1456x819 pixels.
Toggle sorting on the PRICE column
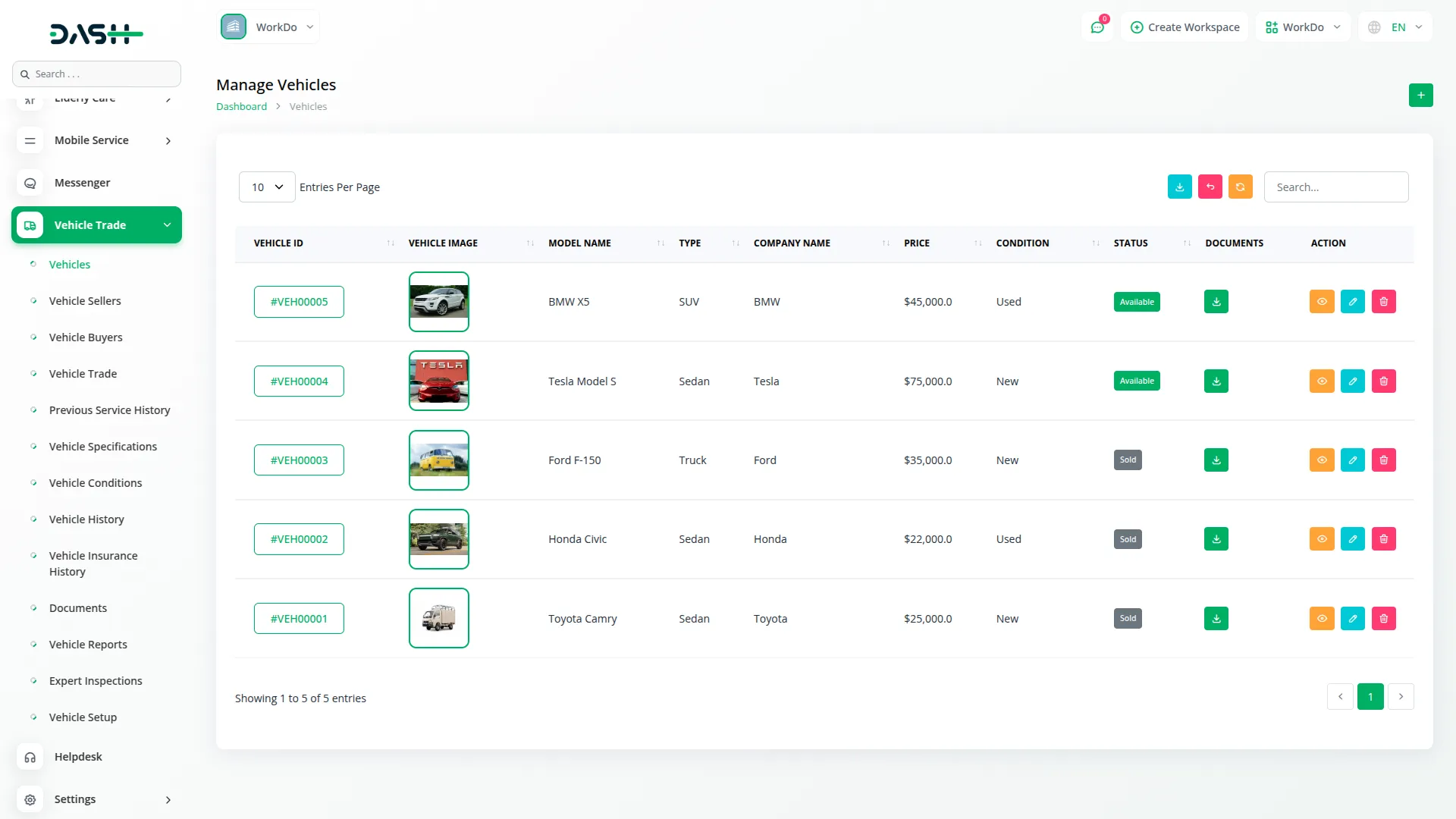click(x=977, y=243)
